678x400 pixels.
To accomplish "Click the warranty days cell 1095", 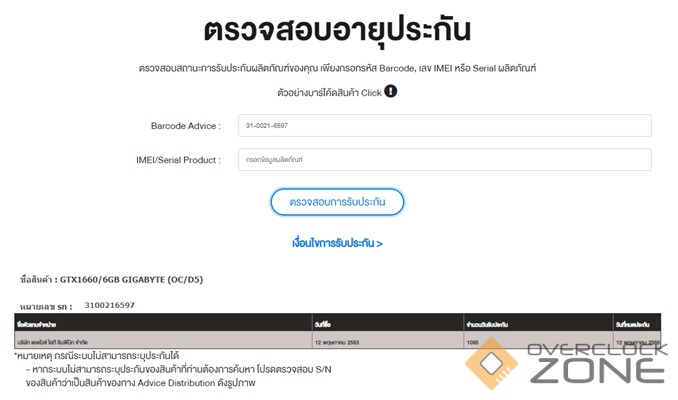I will [538, 342].
